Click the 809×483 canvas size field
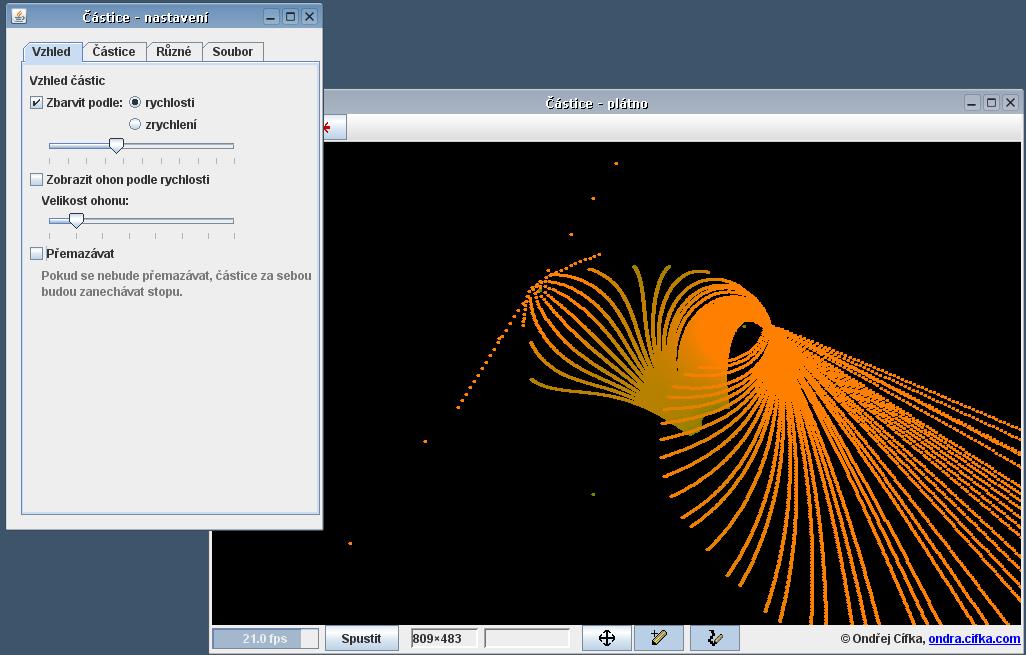 [x=444, y=638]
